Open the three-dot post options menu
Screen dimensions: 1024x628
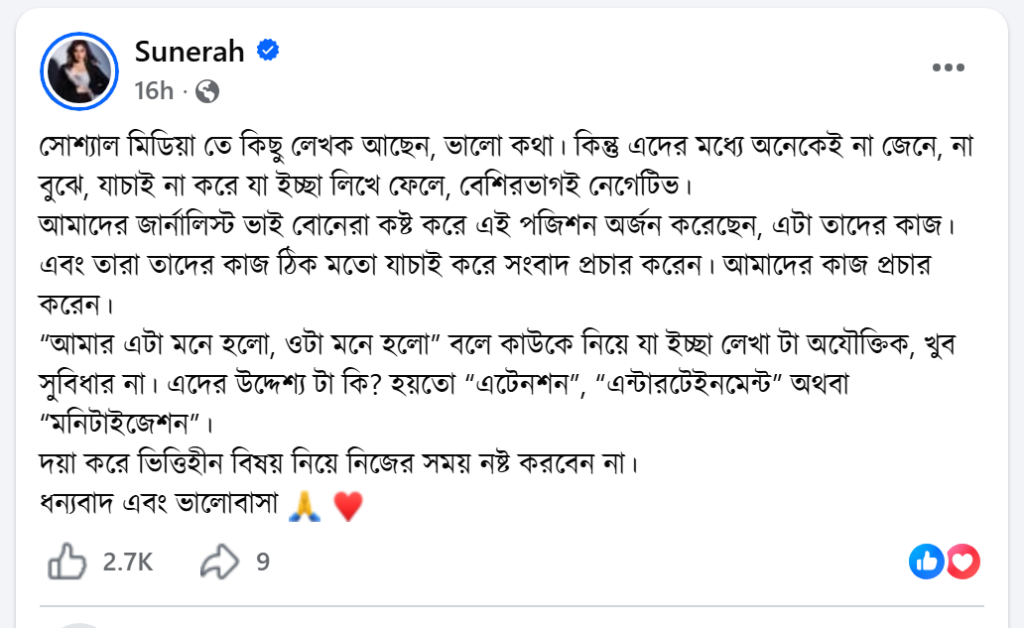coord(947,68)
